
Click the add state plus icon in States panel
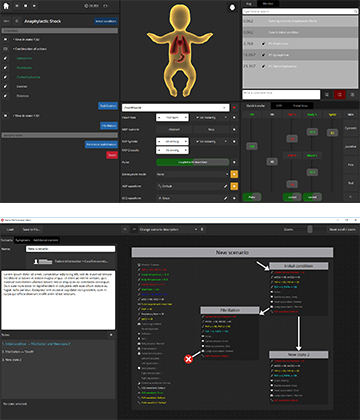(111, 335)
